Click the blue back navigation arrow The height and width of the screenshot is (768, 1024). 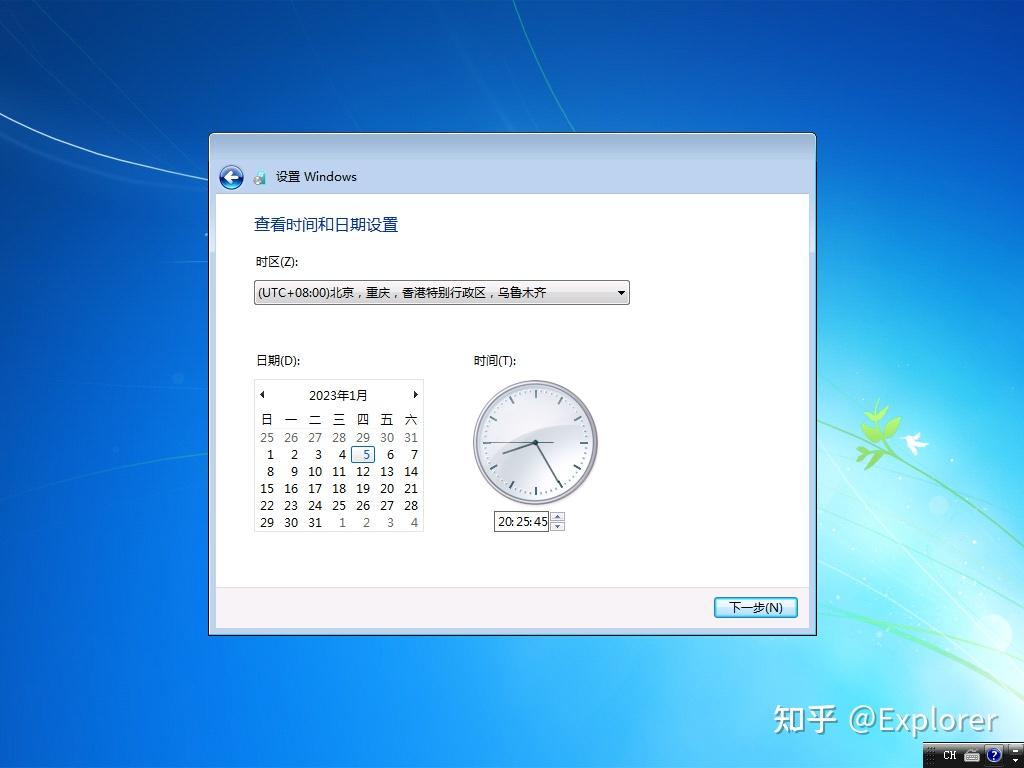pos(231,177)
